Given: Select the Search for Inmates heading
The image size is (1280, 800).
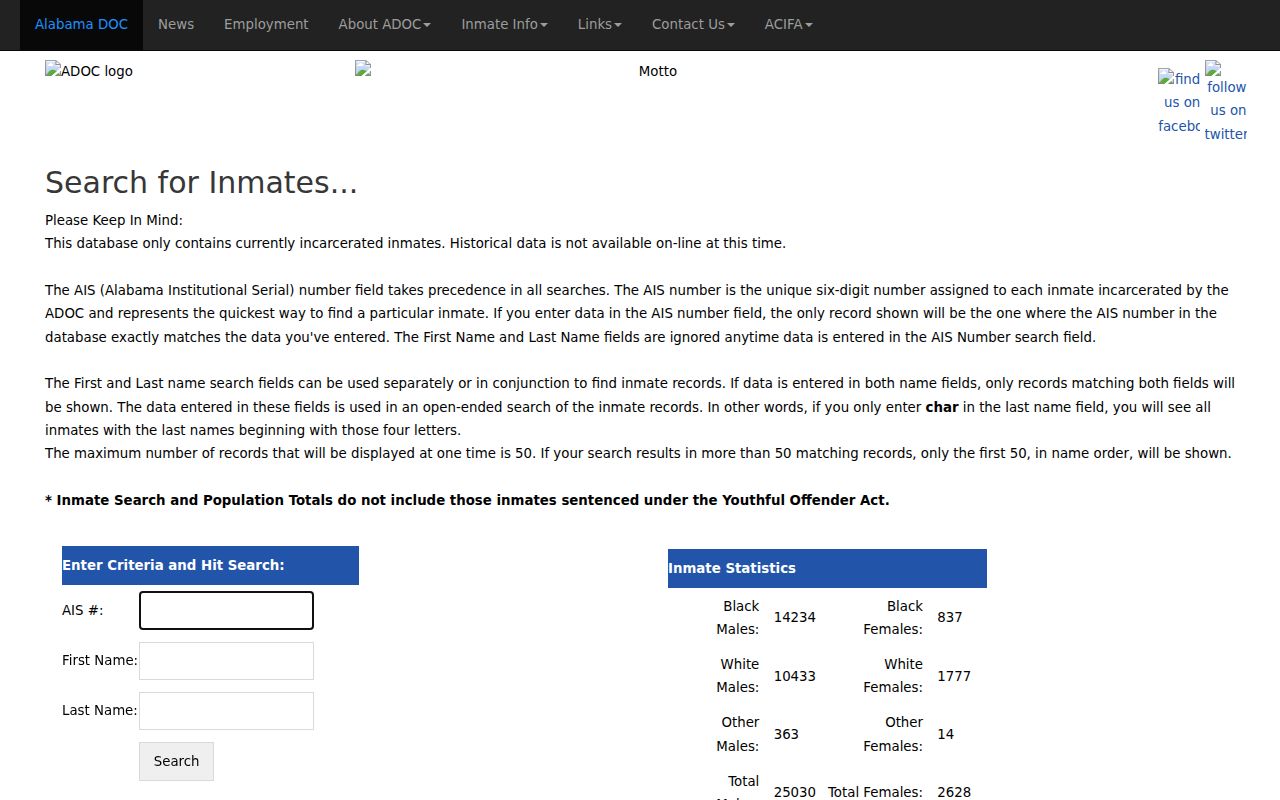Looking at the screenshot, I should pos(201,182).
